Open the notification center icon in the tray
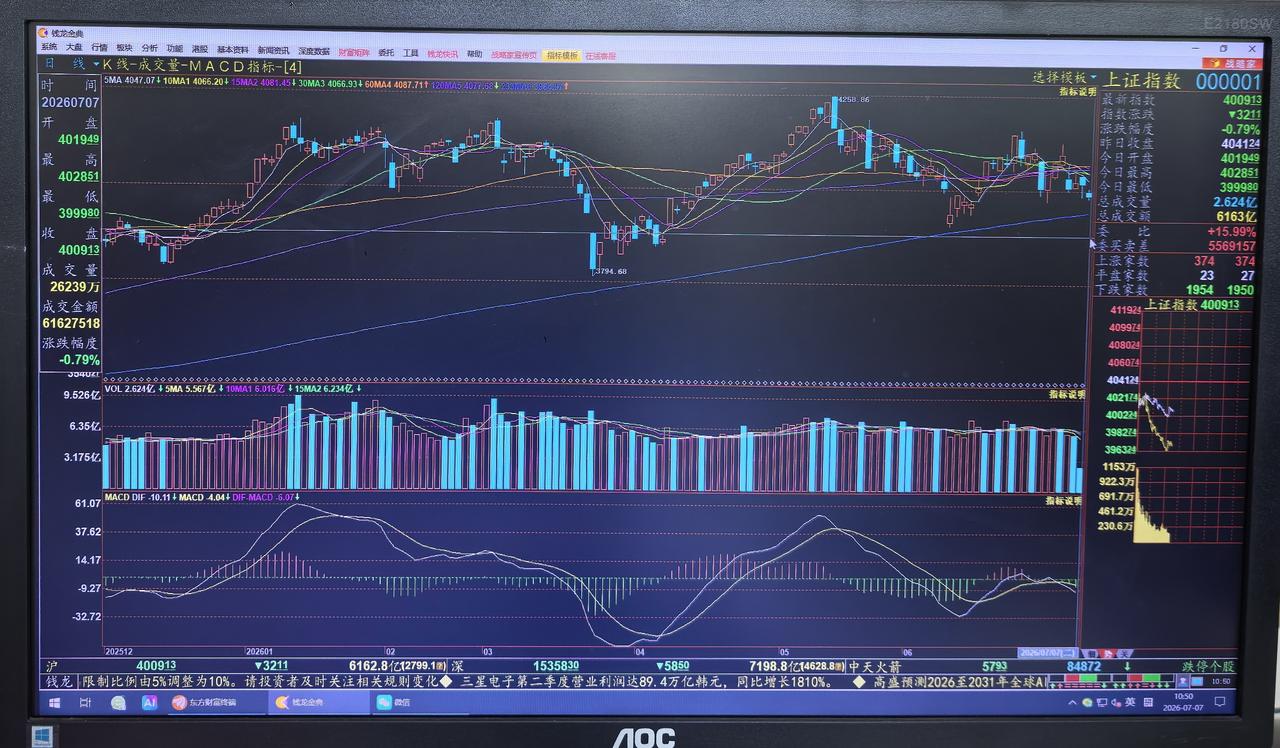The width and height of the screenshot is (1280, 748). [x=1221, y=704]
